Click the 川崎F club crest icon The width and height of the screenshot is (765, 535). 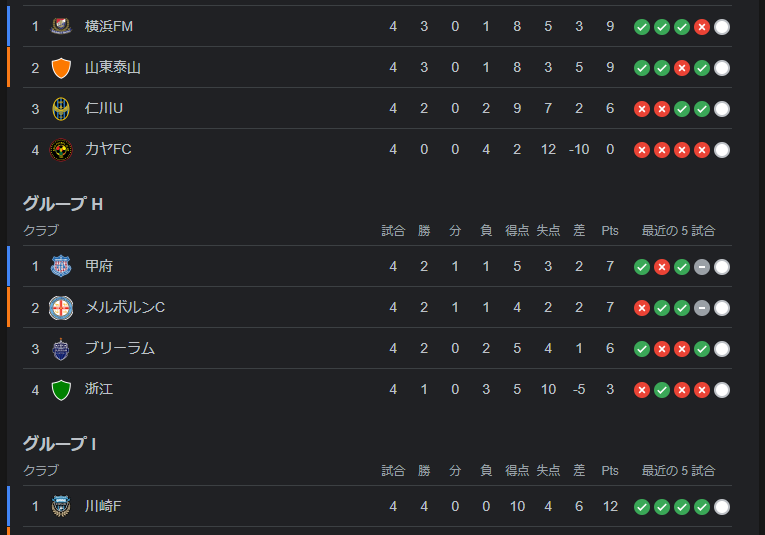coord(61,506)
